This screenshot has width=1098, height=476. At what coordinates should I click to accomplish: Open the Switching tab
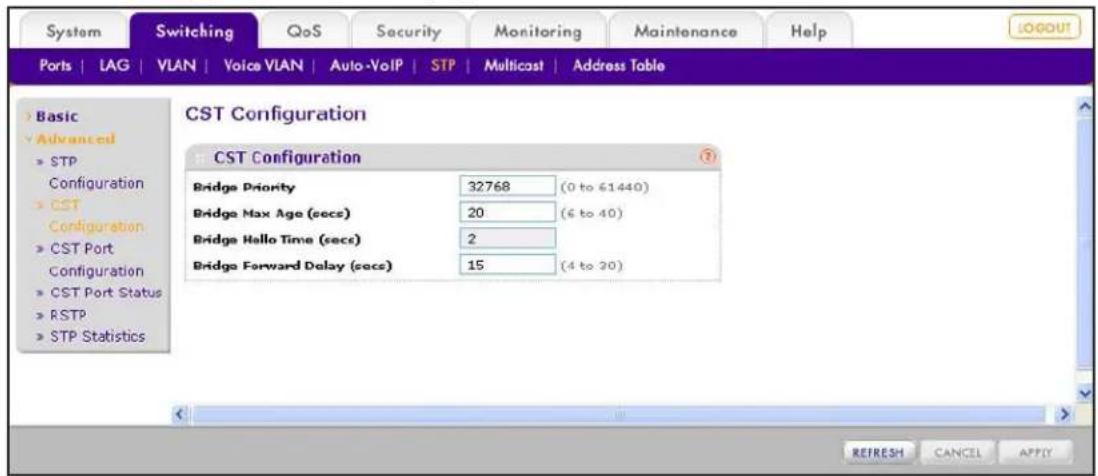(195, 31)
